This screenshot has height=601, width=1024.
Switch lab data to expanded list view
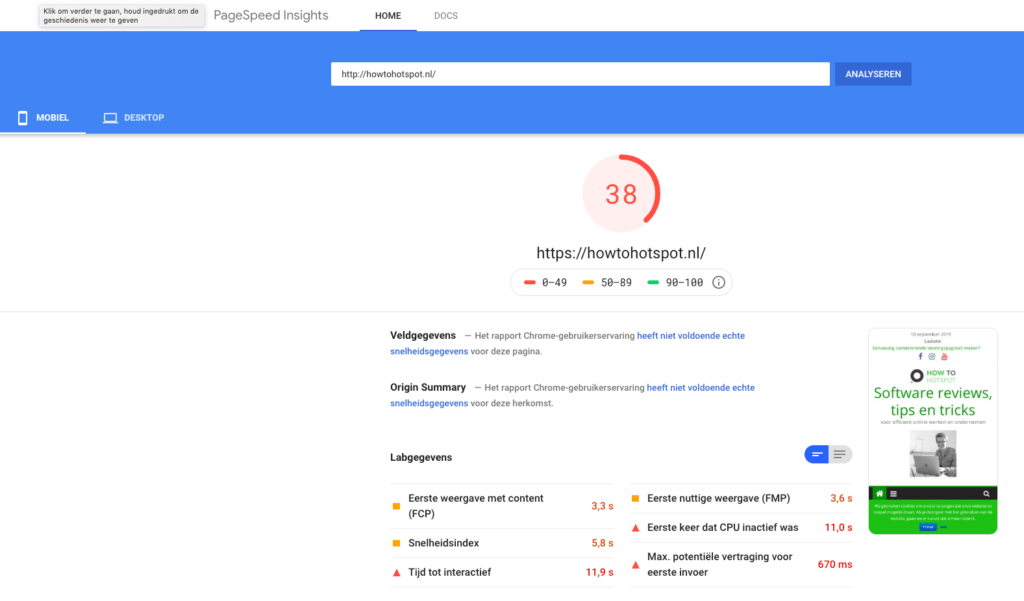[x=841, y=455]
